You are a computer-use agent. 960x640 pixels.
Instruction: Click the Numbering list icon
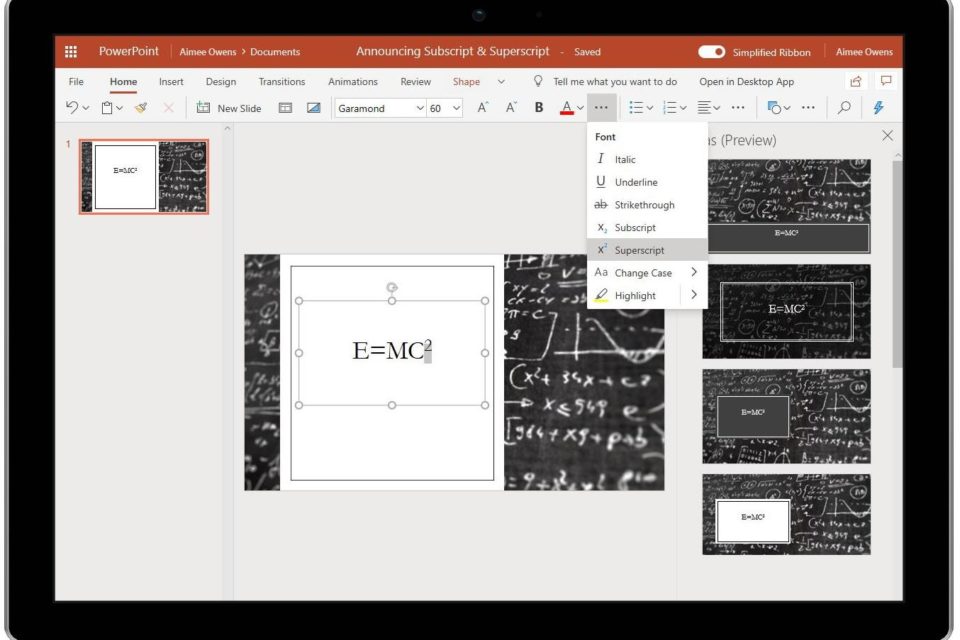670,108
